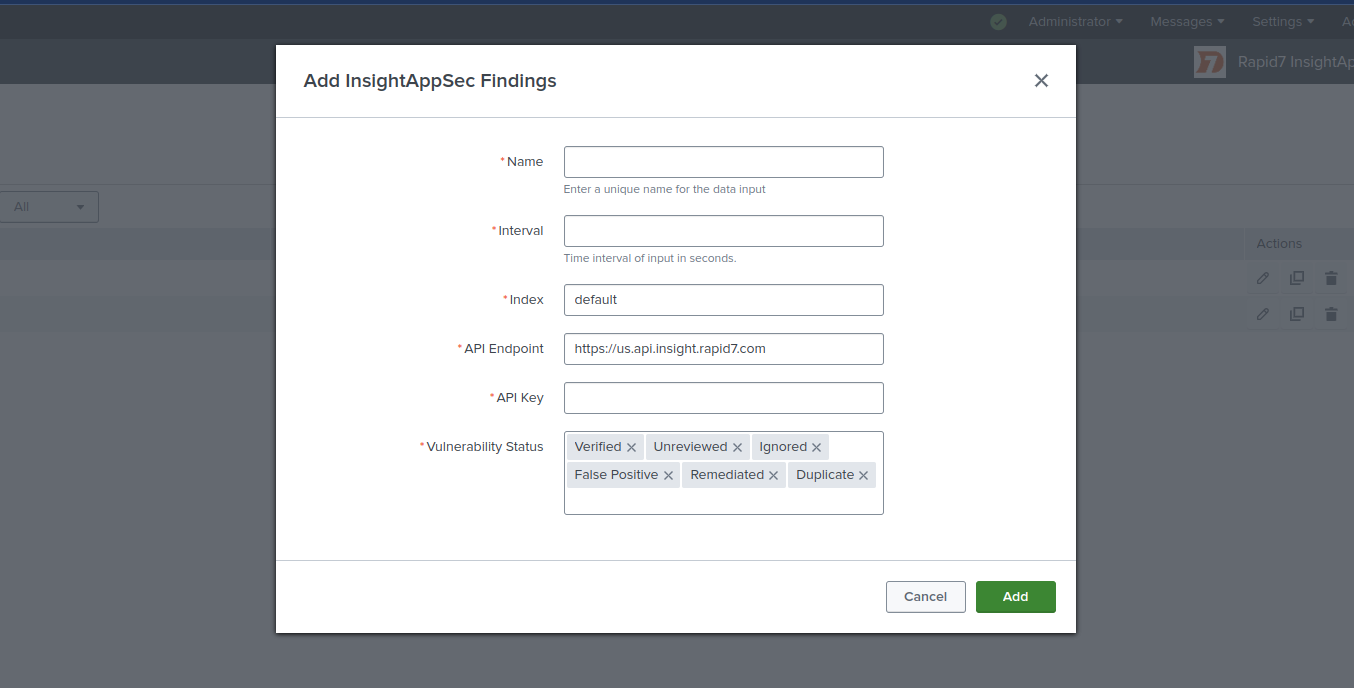Click the clone icon in second row
The height and width of the screenshot is (688, 1354).
pyautogui.click(x=1297, y=314)
